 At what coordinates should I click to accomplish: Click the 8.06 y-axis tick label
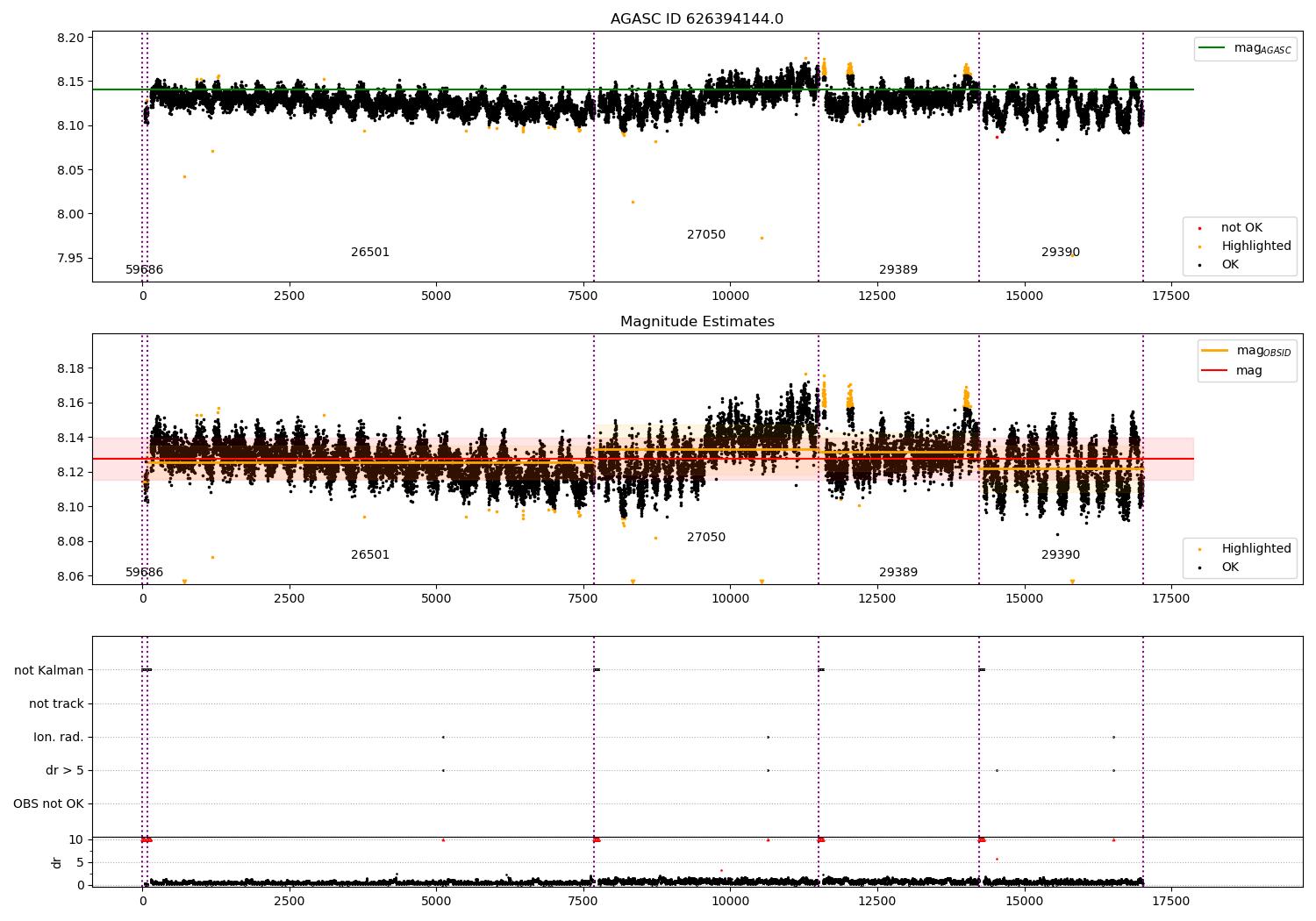pos(72,576)
